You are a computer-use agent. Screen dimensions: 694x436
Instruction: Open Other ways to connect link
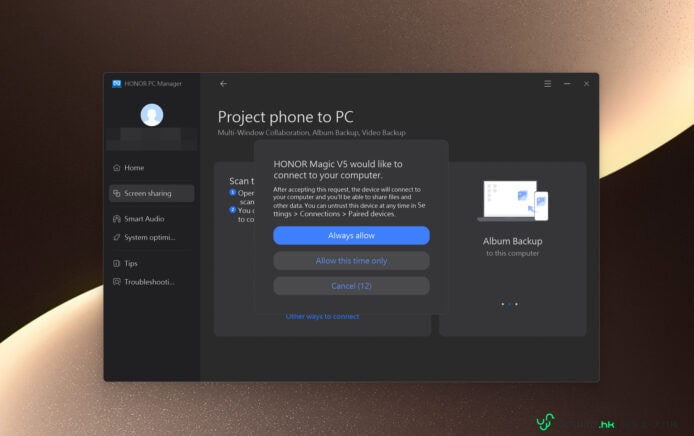pyautogui.click(x=323, y=316)
